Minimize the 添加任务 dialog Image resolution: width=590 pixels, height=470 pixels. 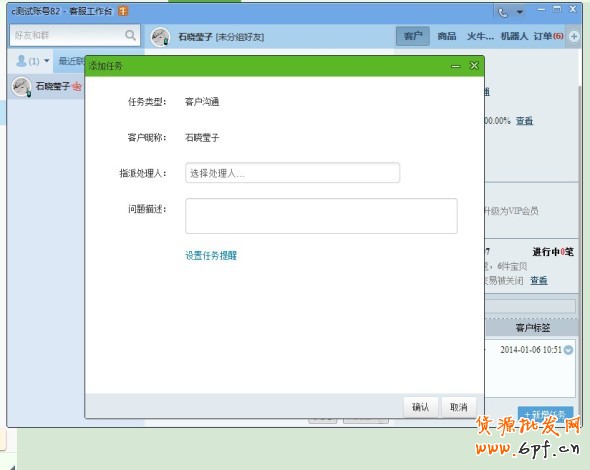[456, 66]
